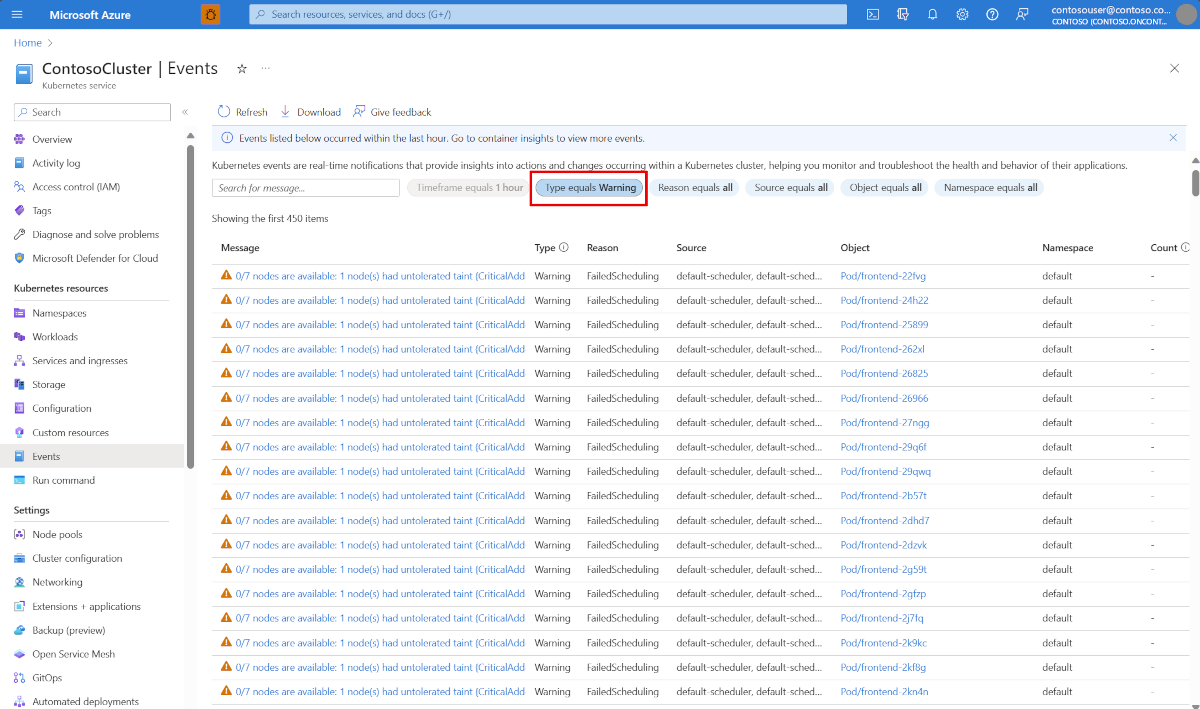Image resolution: width=1200 pixels, height=709 pixels.
Task: Open the Namespace equals all filter
Action: point(990,188)
